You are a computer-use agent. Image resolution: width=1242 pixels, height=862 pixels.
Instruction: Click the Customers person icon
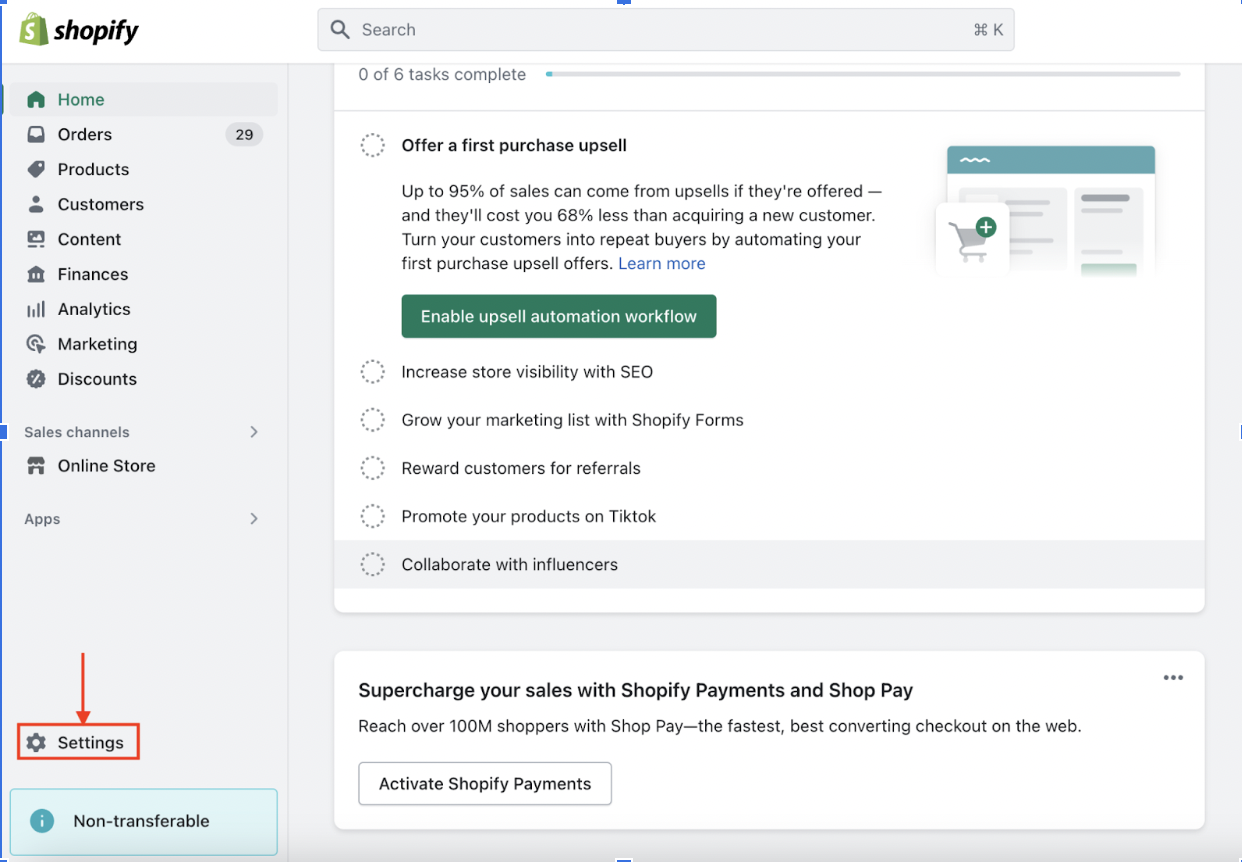click(36, 204)
